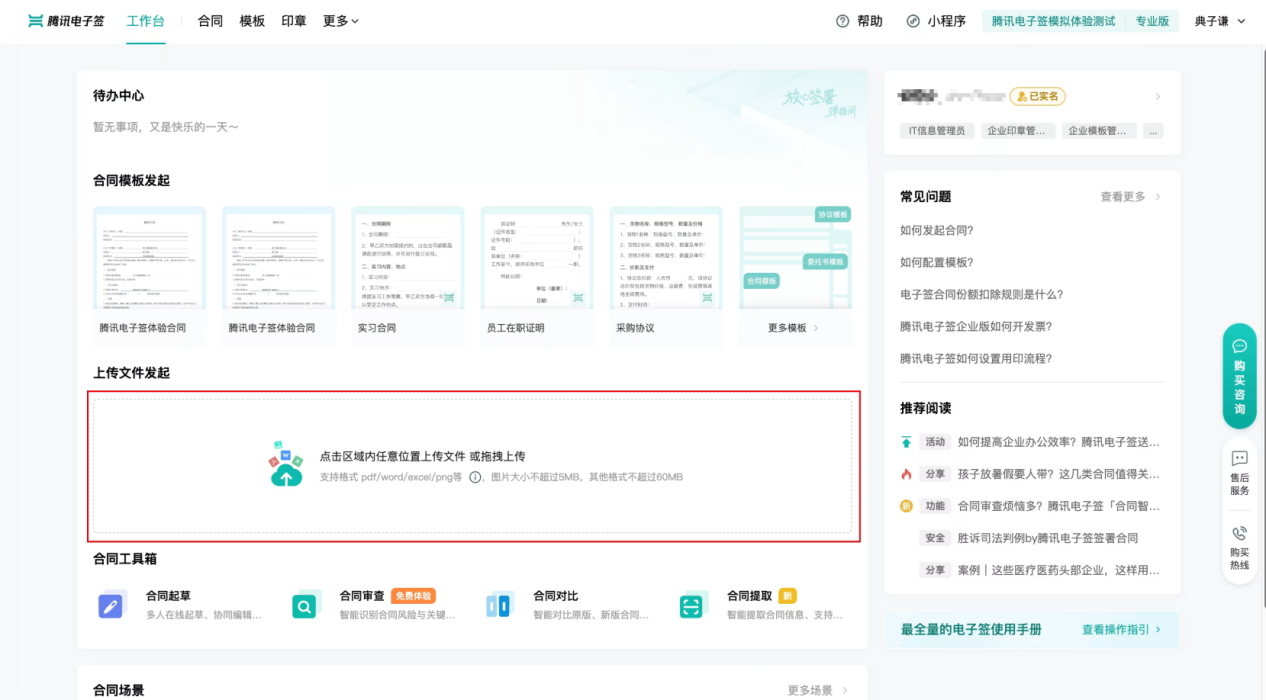Click the 已实名 verified badge
1266x700 pixels.
[x=1037, y=96]
